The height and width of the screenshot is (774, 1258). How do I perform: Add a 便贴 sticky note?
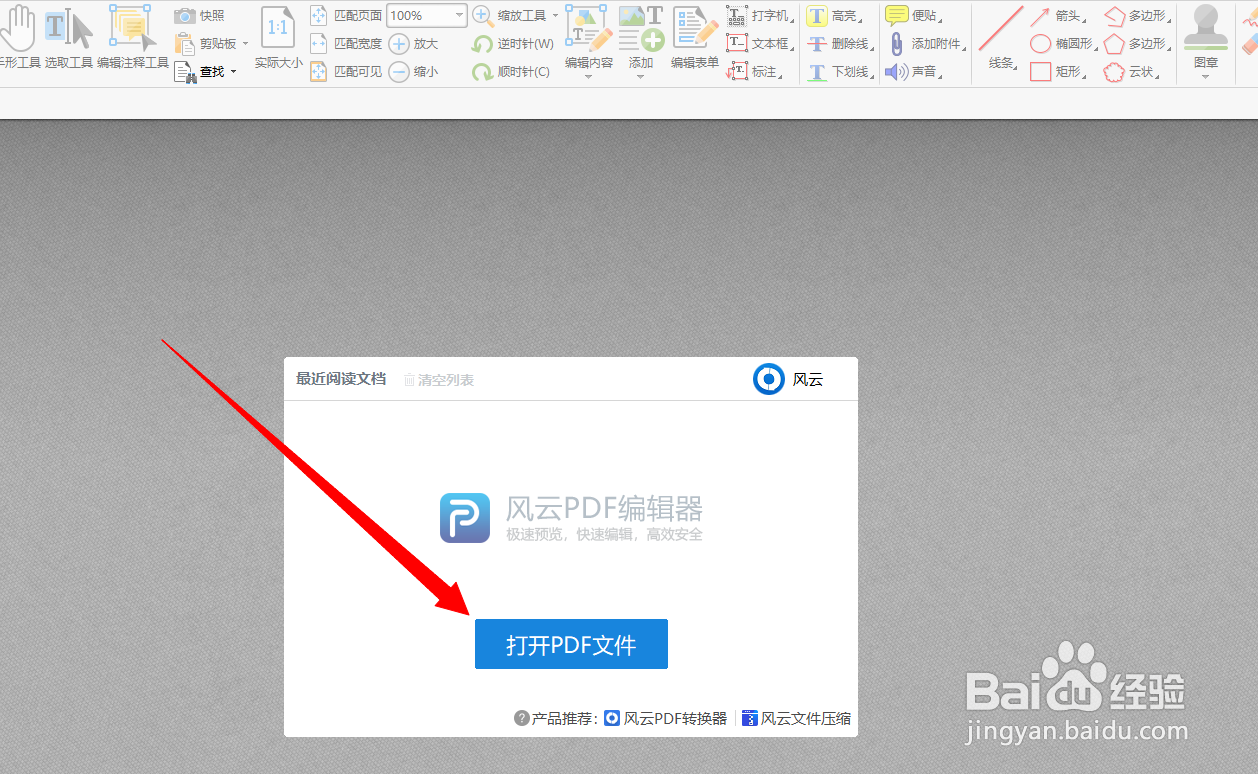click(913, 16)
